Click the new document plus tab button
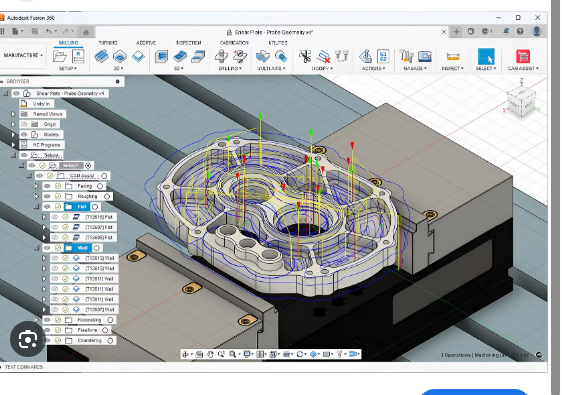The image size is (562, 395). 456,32
